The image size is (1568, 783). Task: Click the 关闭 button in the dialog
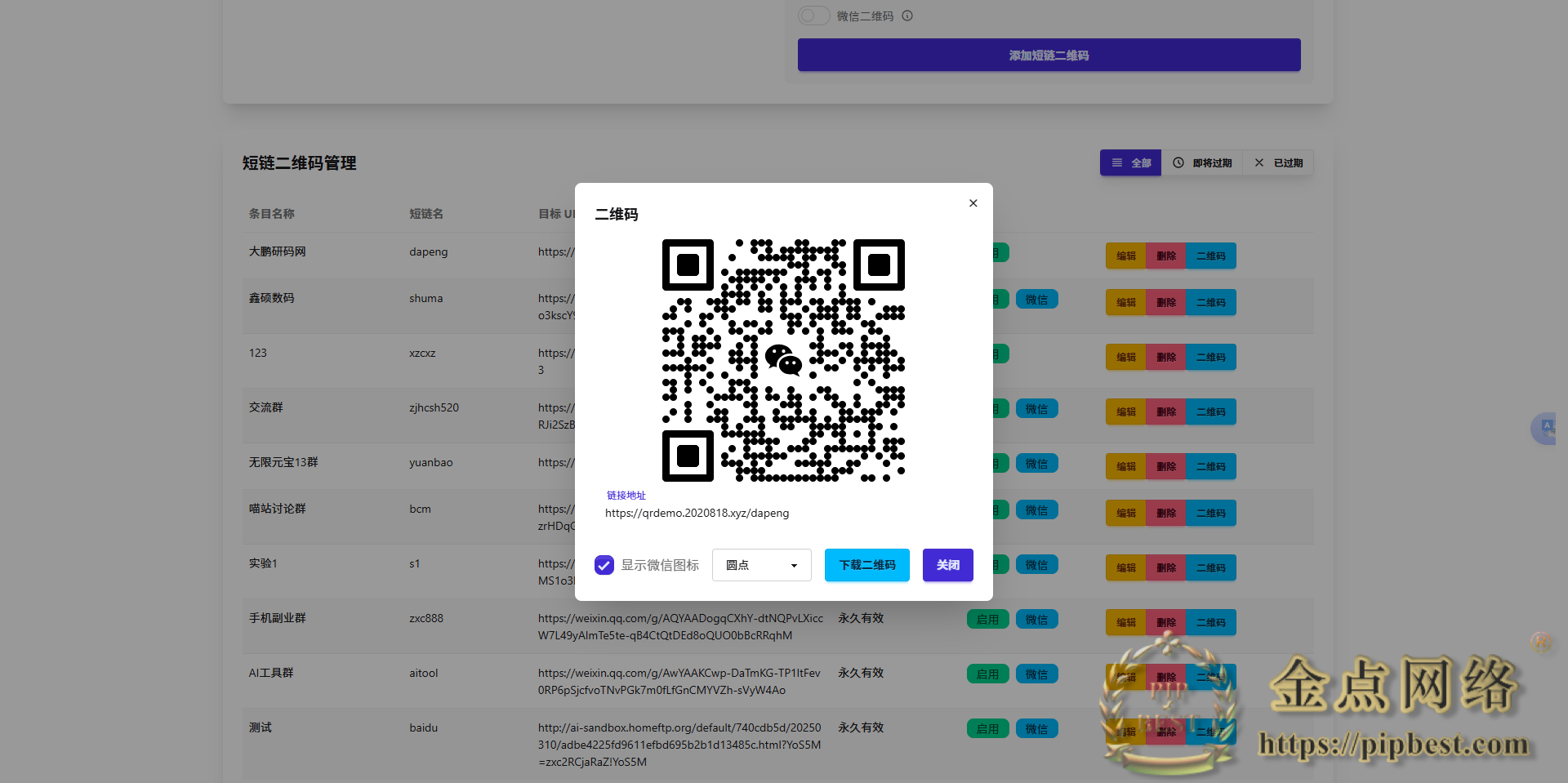click(x=948, y=565)
